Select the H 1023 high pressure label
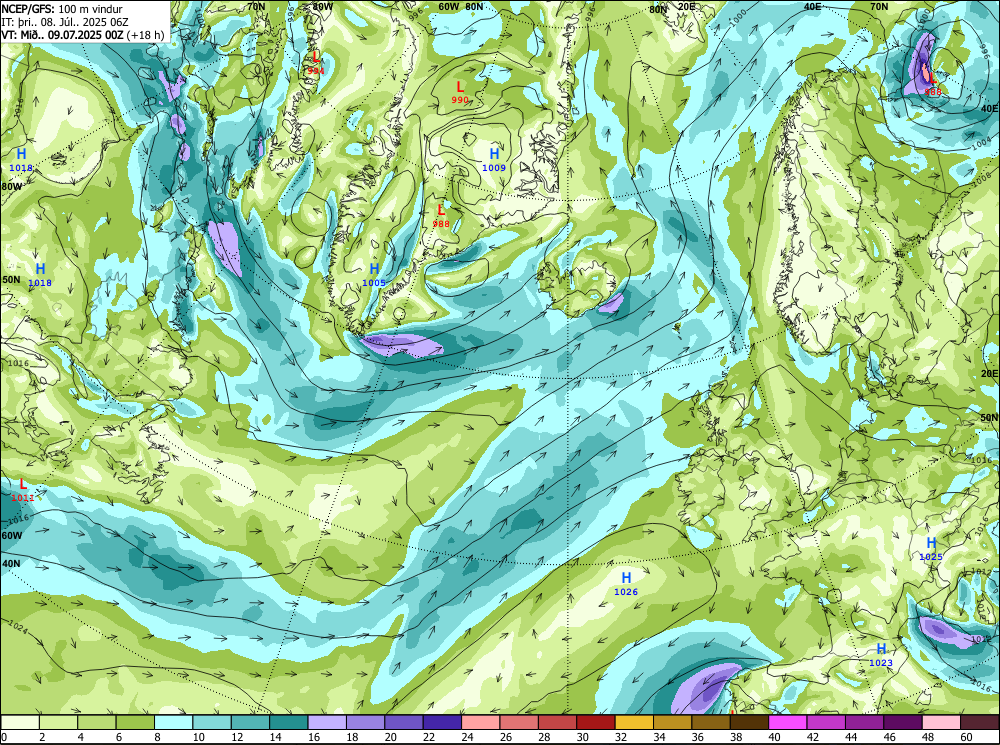 (x=881, y=655)
